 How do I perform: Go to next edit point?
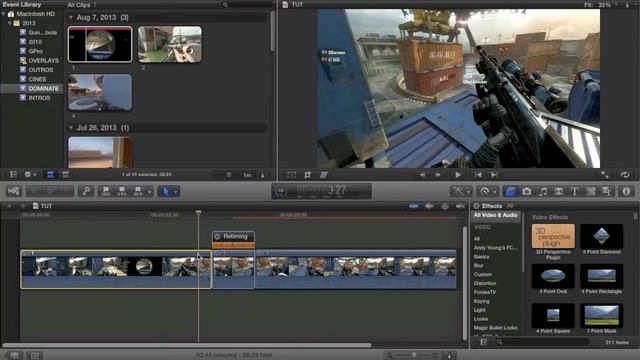(x=494, y=175)
